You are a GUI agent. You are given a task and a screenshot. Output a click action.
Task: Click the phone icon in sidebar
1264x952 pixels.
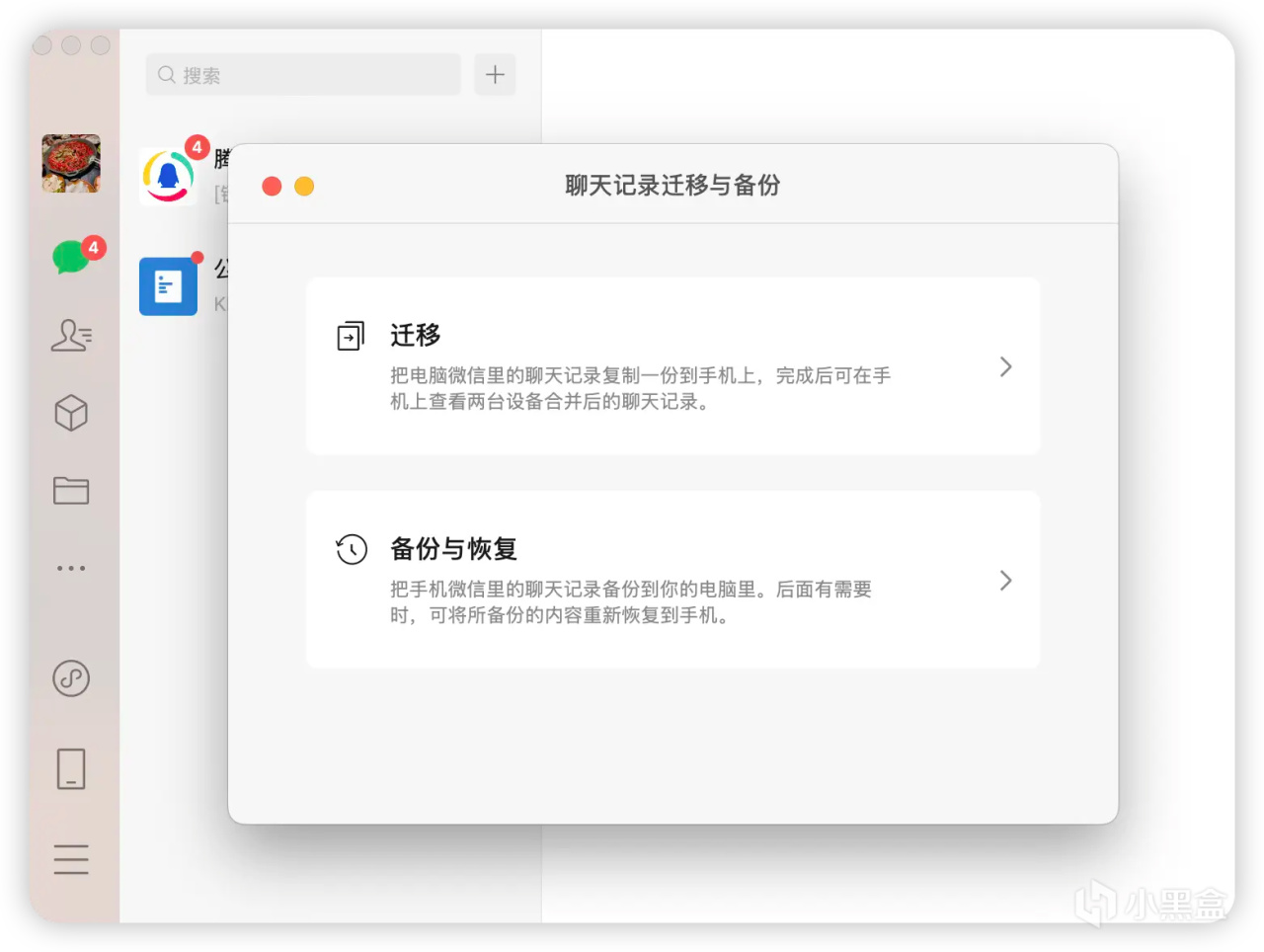[71, 768]
